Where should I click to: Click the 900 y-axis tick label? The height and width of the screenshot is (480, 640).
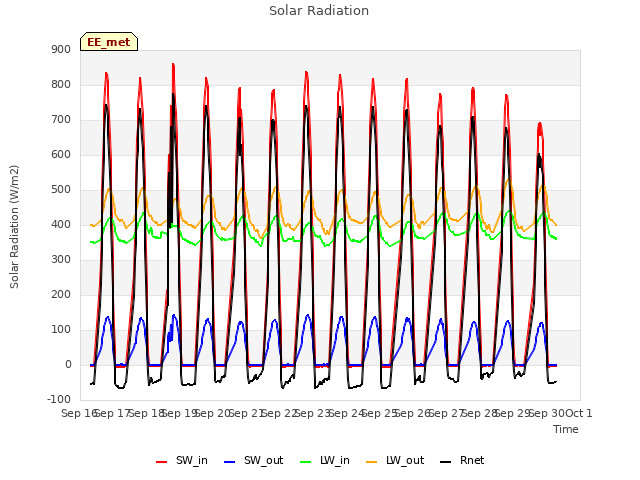click(x=61, y=49)
